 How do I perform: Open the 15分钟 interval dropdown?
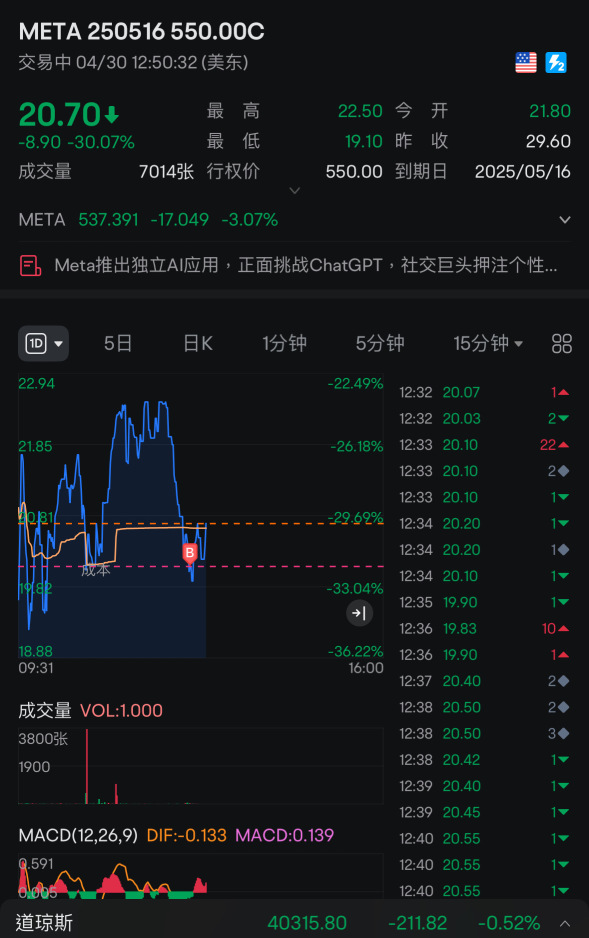(488, 343)
